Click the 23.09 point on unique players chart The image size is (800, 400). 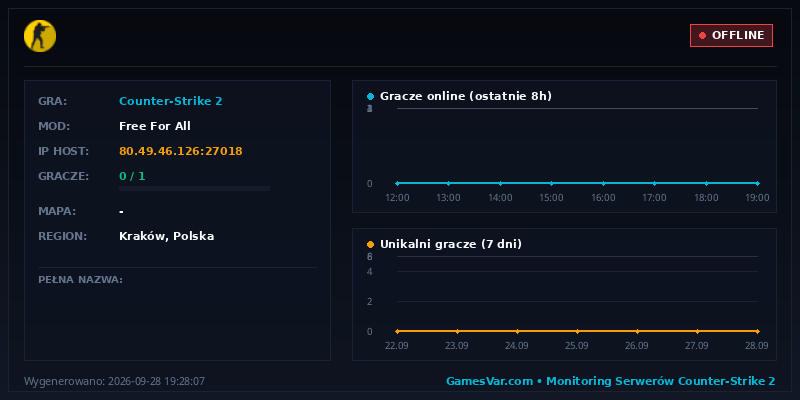click(x=457, y=331)
